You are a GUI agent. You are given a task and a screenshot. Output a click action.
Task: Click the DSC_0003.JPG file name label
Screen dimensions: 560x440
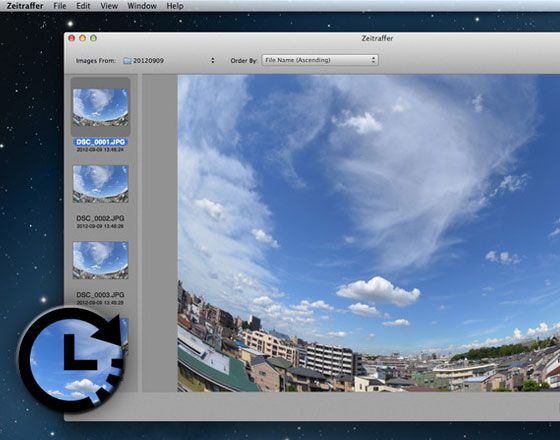100,295
